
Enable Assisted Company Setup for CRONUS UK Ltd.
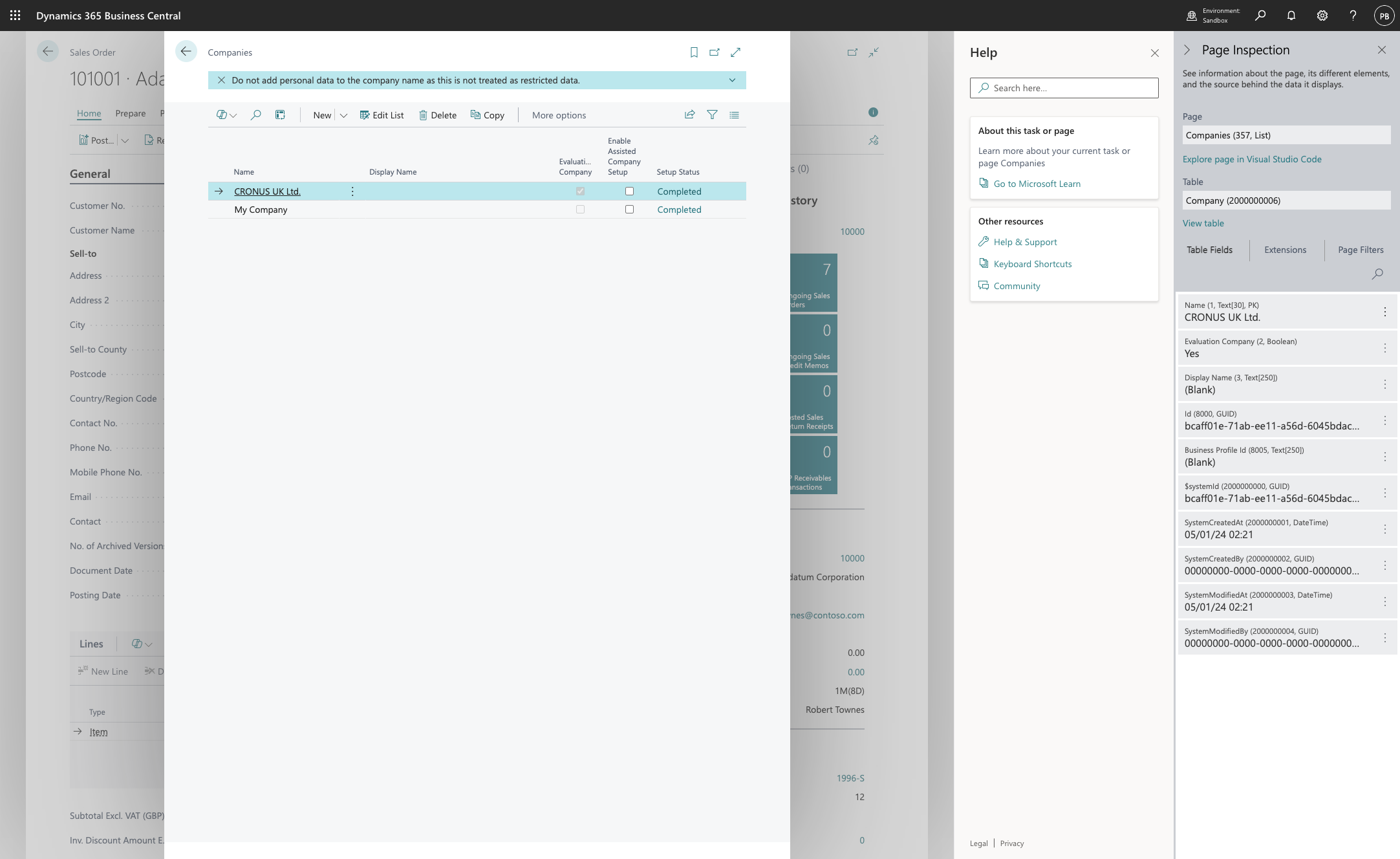pos(629,191)
